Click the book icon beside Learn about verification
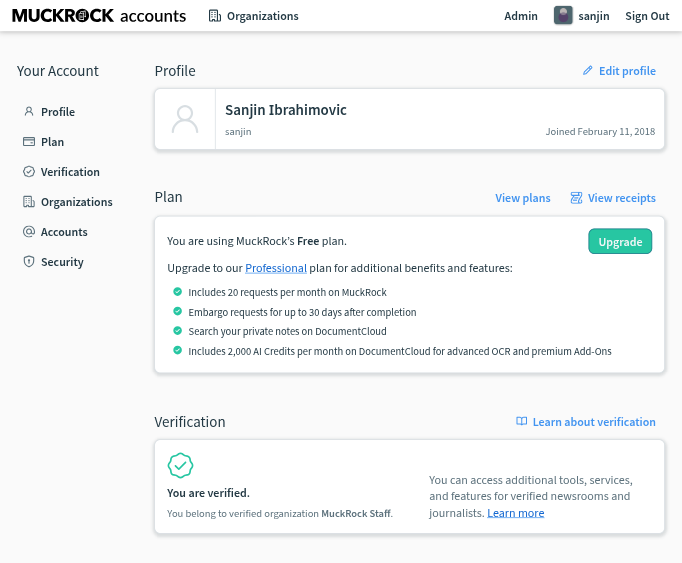Screen dimensions: 682x563 pyautogui.click(x=521, y=422)
